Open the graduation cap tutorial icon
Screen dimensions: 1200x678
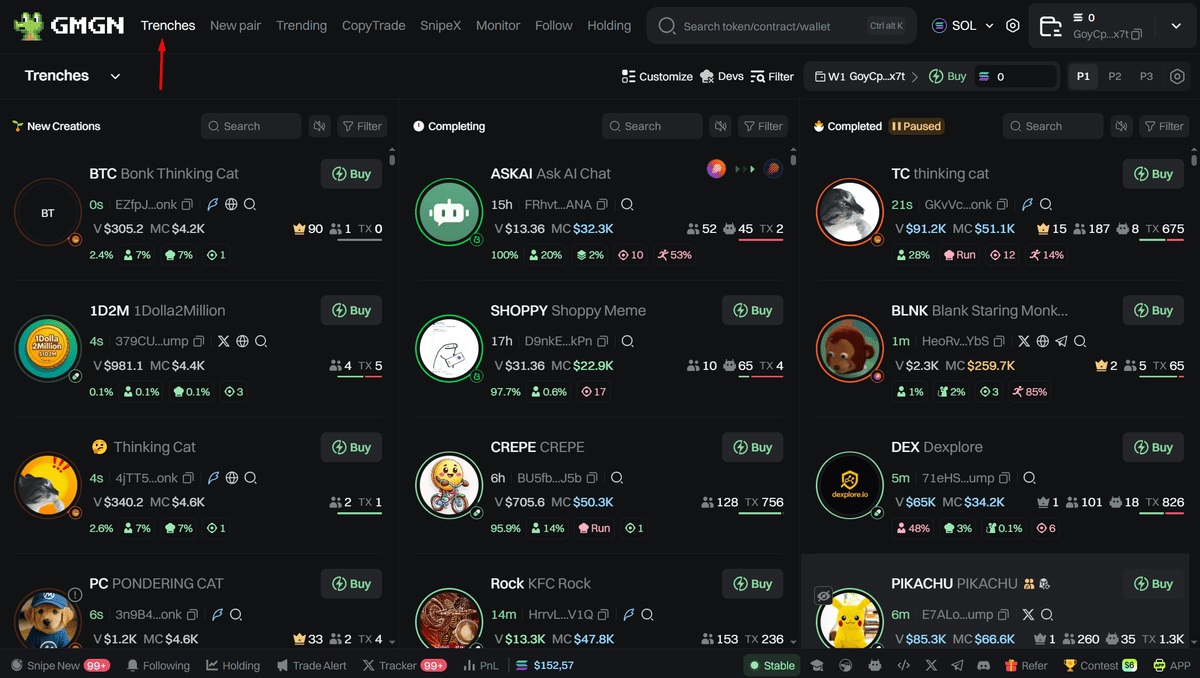pyautogui.click(x=817, y=665)
